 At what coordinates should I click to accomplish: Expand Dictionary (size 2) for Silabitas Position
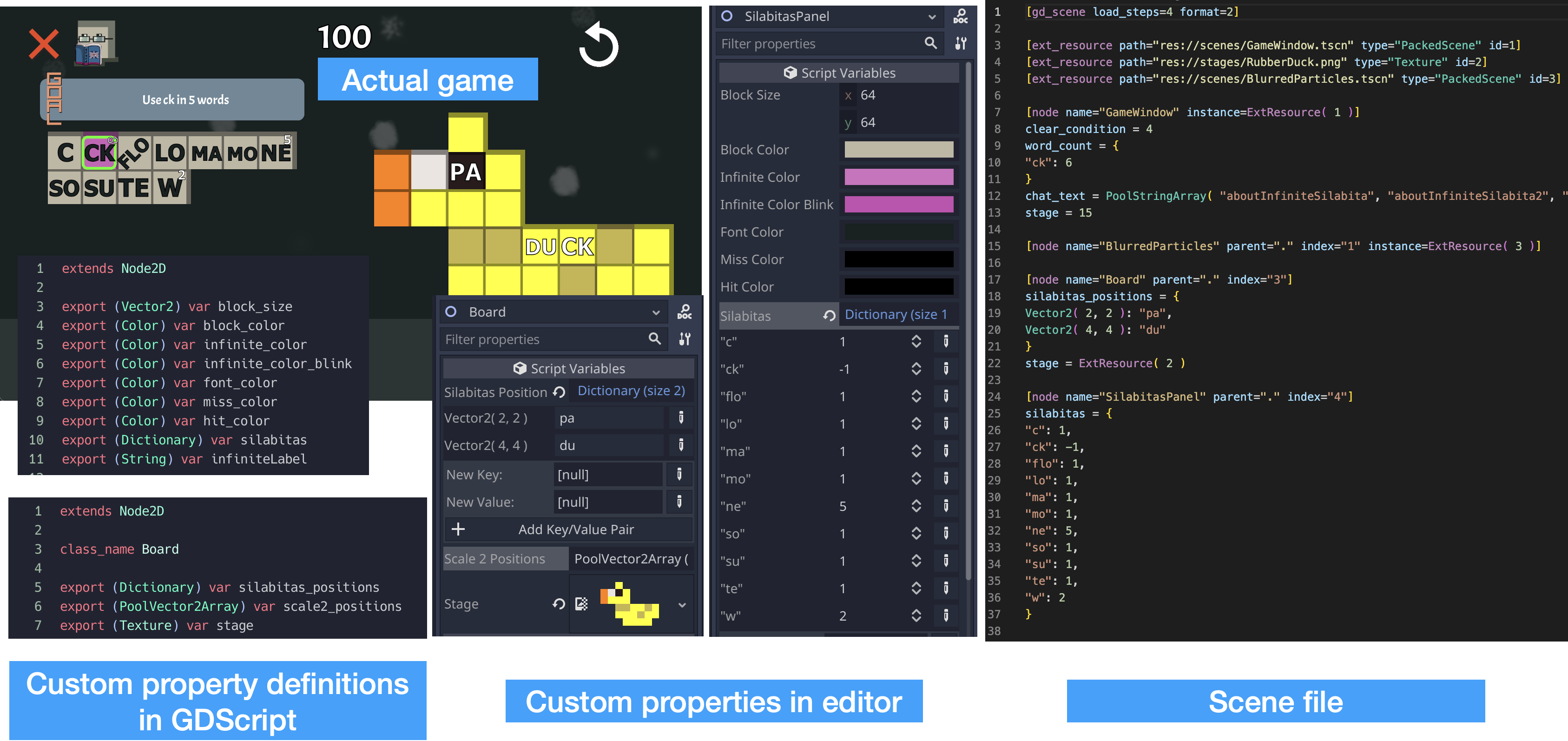631,391
